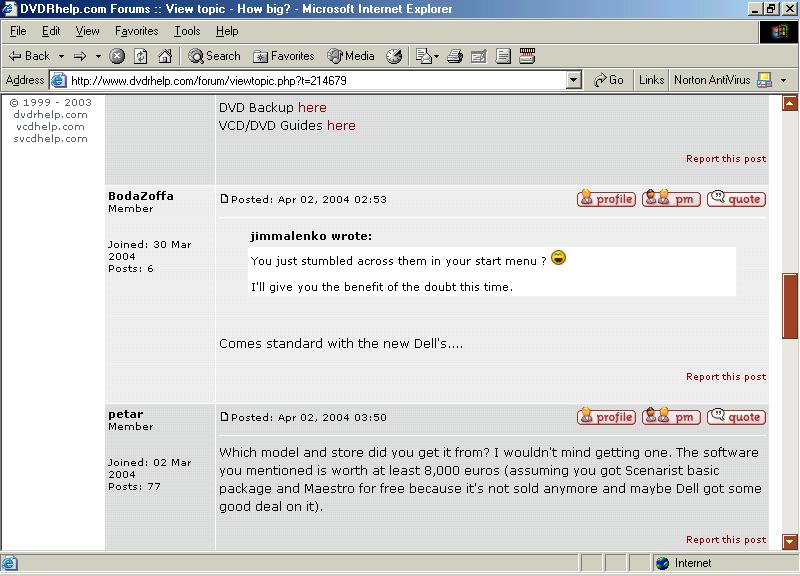Viewport: 800px width, 576px height.
Task: View petar's profile
Action: (x=606, y=416)
